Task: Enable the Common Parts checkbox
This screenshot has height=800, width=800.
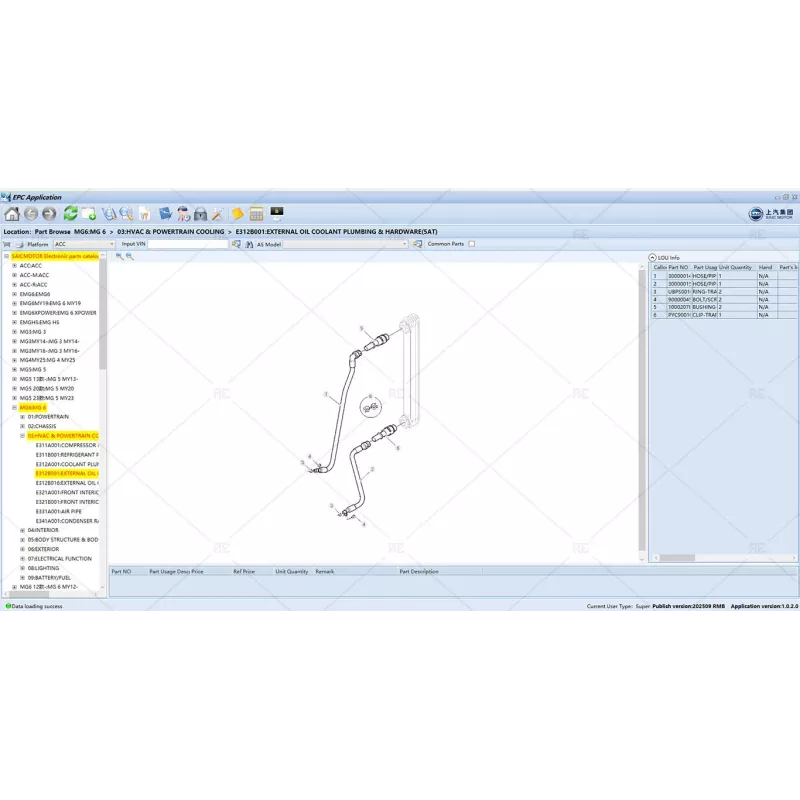Action: click(470, 243)
